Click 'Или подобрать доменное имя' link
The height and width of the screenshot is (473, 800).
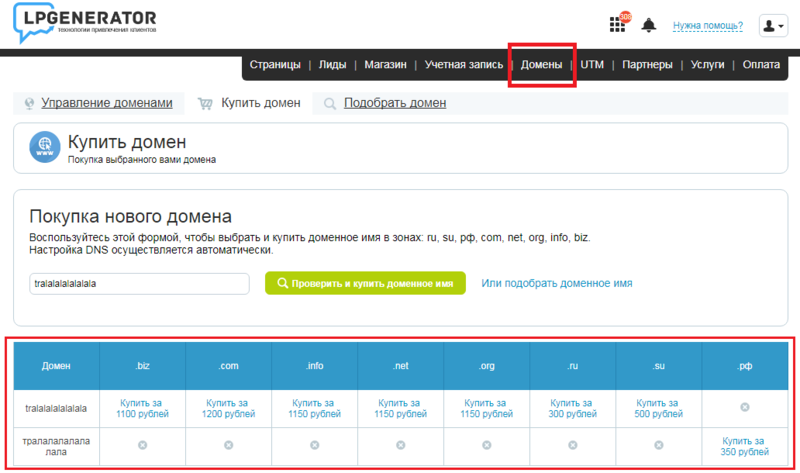557,283
